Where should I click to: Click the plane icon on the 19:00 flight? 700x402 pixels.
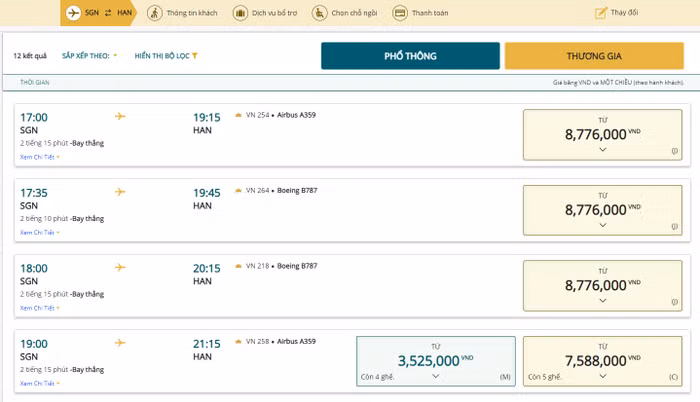point(120,342)
